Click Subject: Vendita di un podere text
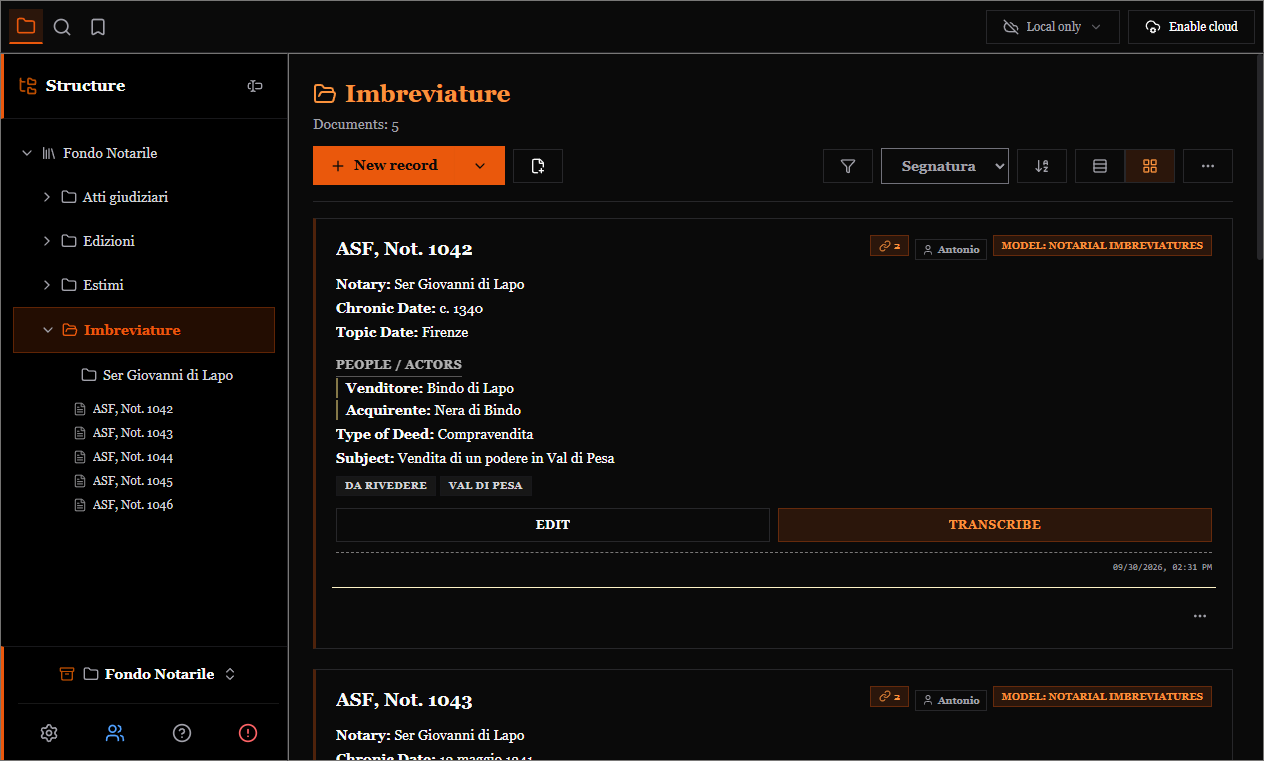This screenshot has width=1264, height=761. [475, 459]
